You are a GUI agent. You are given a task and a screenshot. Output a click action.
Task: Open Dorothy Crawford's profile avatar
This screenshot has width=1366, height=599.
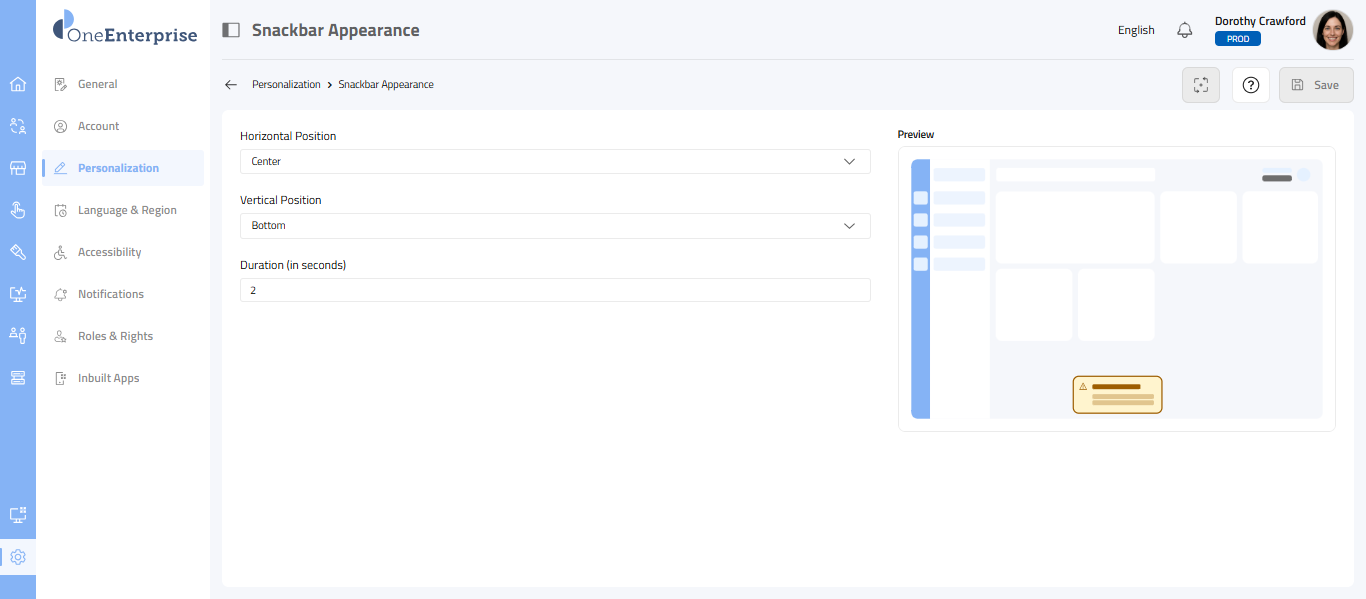pos(1332,30)
